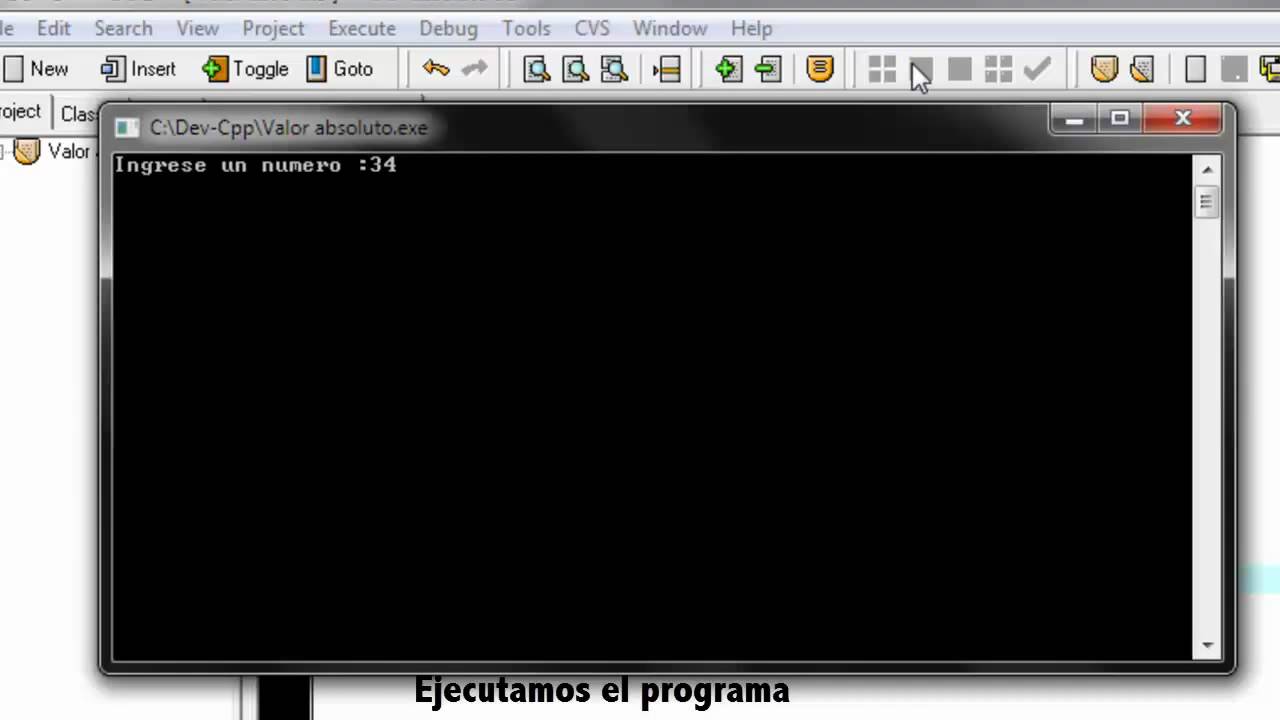Viewport: 1280px width, 720px height.
Task: Click the Rebuild All icon
Action: click(998, 68)
